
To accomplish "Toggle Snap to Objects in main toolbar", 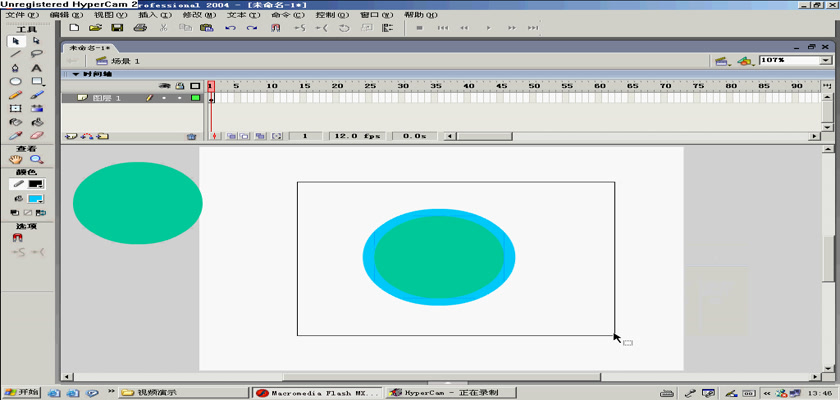I will coord(276,28).
